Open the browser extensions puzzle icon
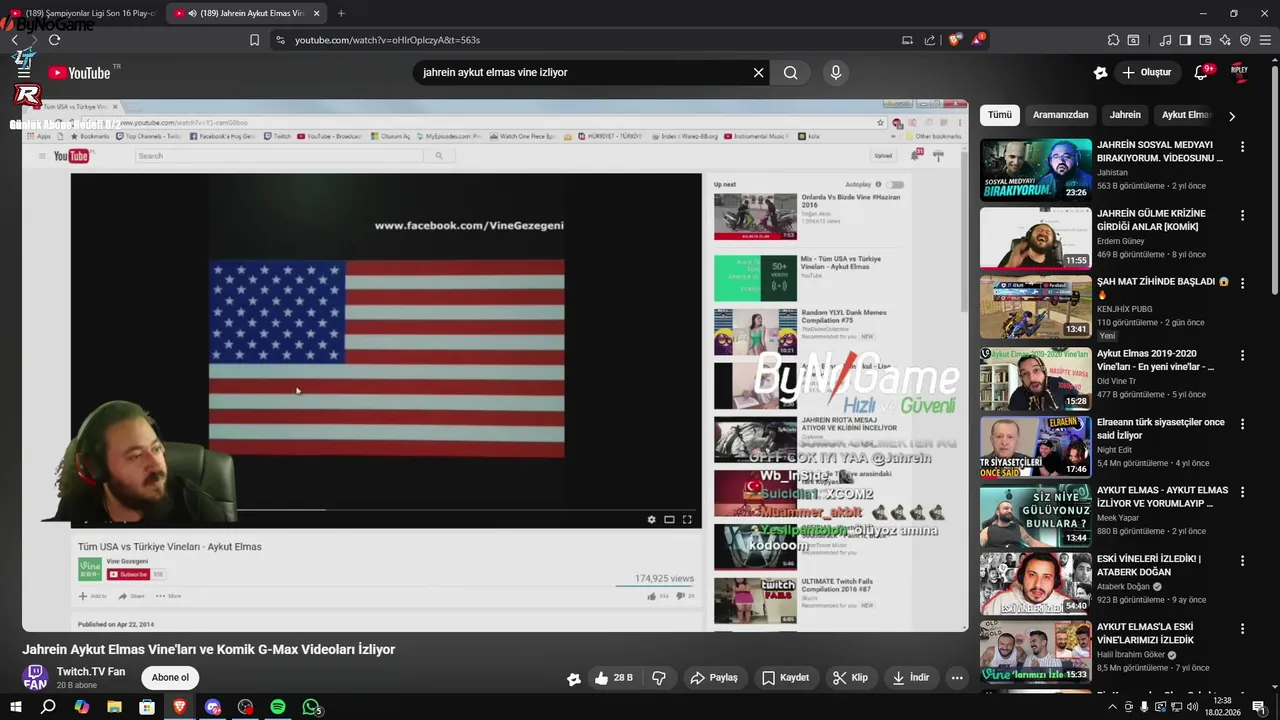Viewport: 1280px width, 720px height. pos(1113,40)
